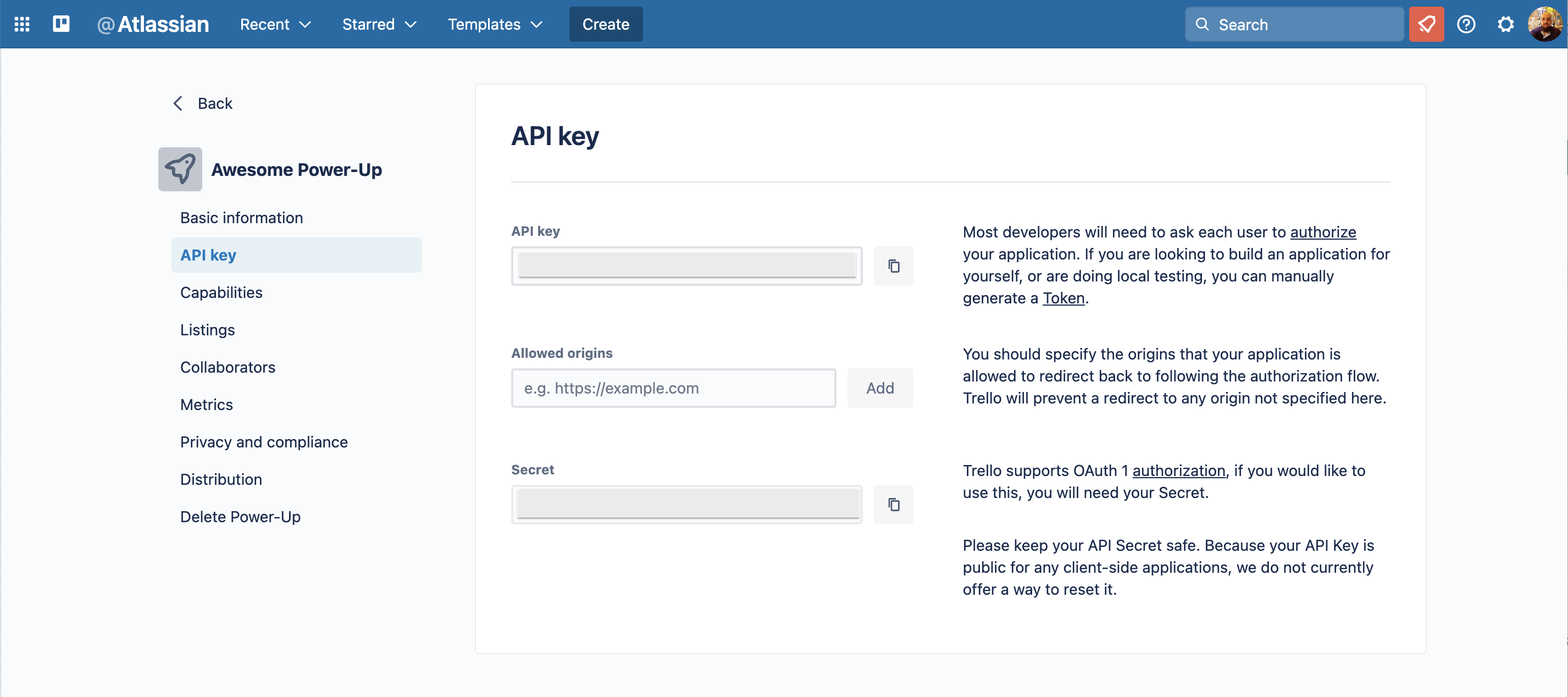This screenshot has height=697, width=1568.
Task: Click the API key page heading
Action: click(555, 136)
